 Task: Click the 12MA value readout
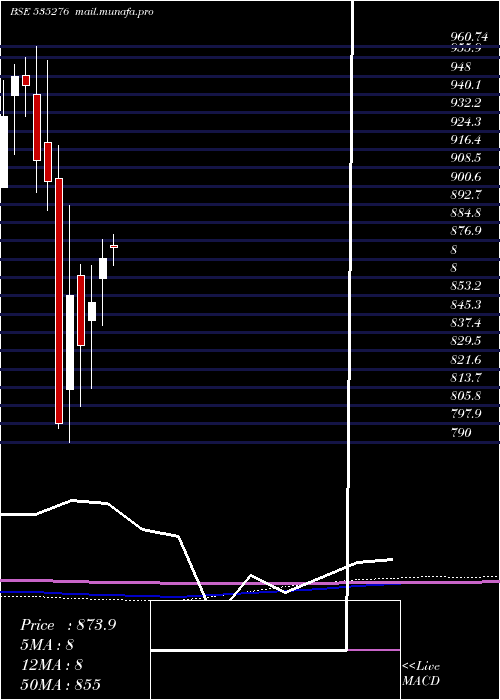click(52, 665)
